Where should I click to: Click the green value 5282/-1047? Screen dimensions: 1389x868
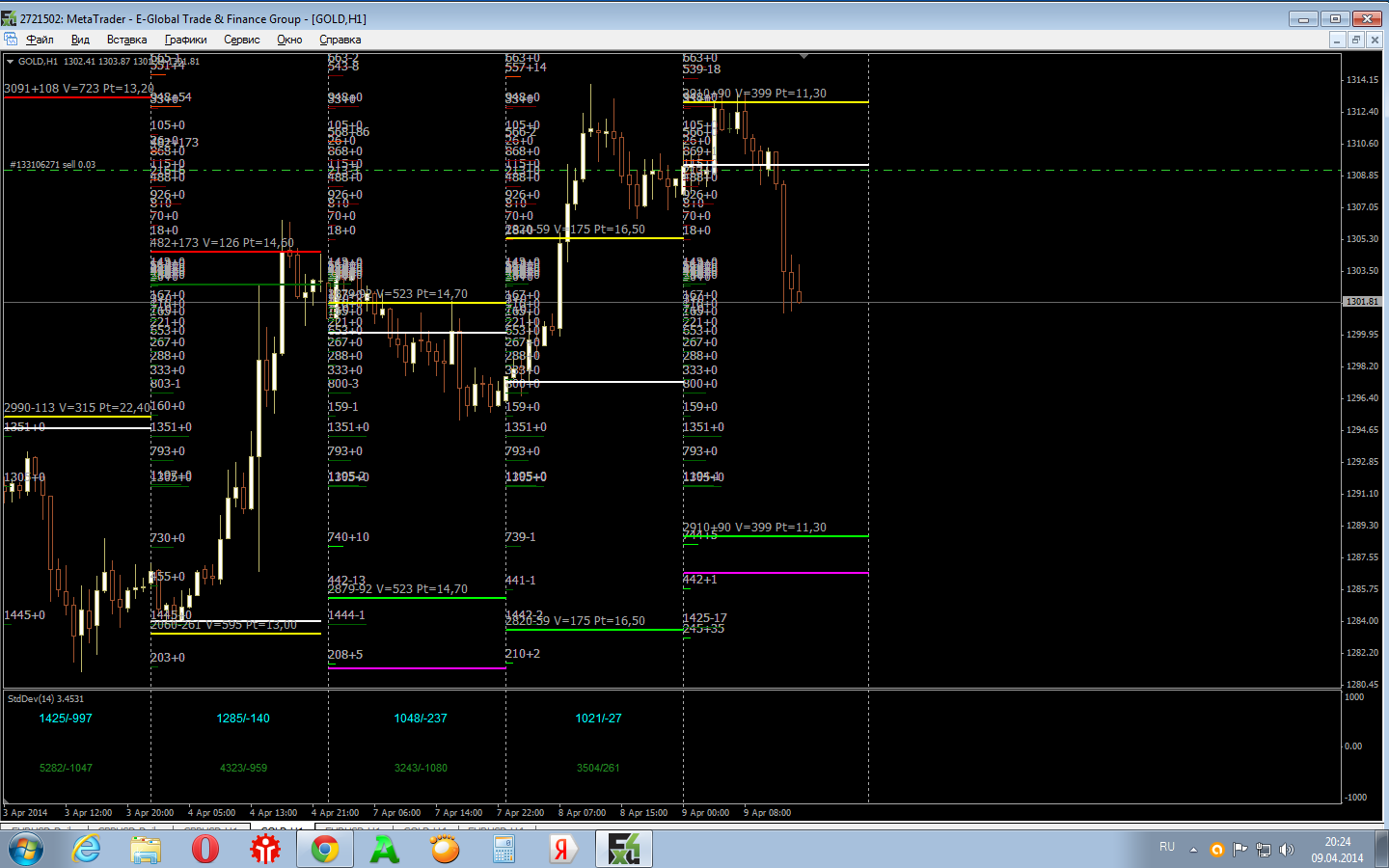tap(66, 768)
